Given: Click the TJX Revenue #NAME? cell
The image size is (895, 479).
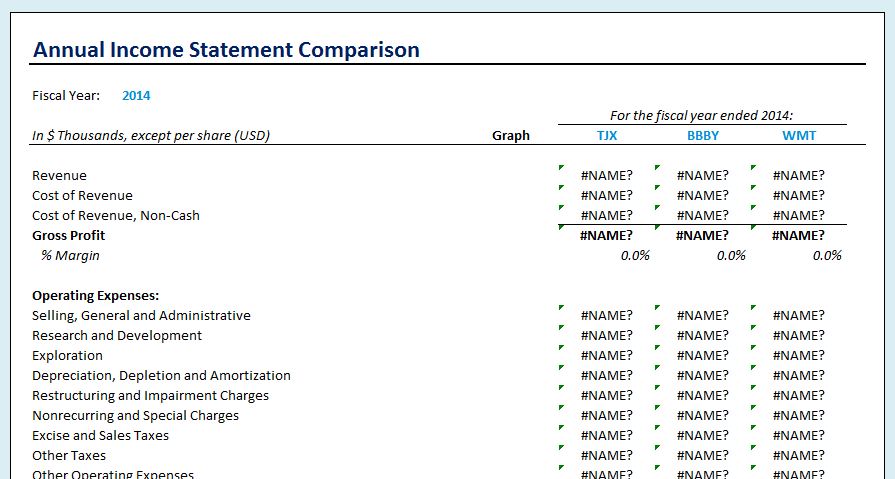Looking at the screenshot, I should pos(607,175).
